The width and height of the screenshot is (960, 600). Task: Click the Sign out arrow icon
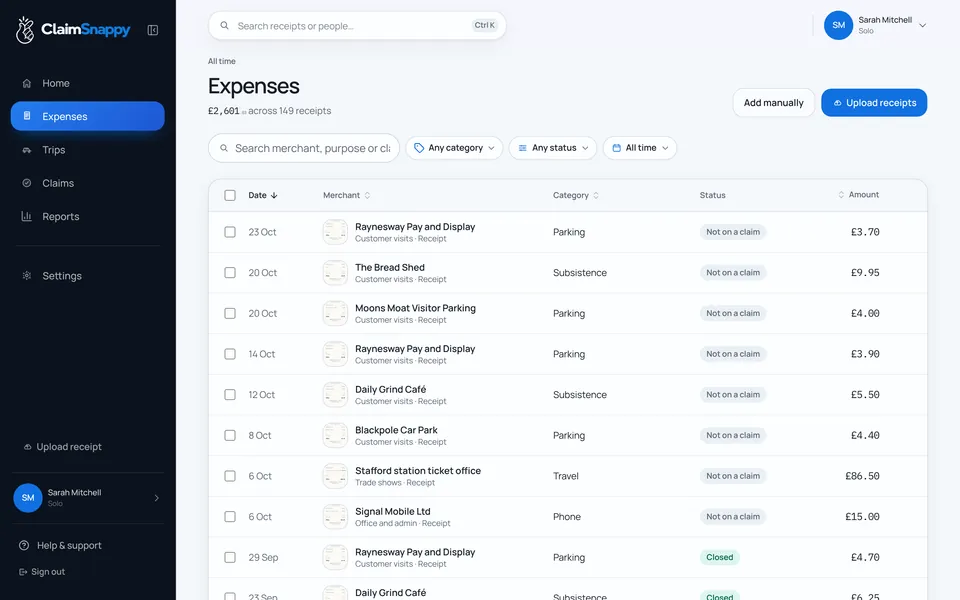[x=23, y=572]
